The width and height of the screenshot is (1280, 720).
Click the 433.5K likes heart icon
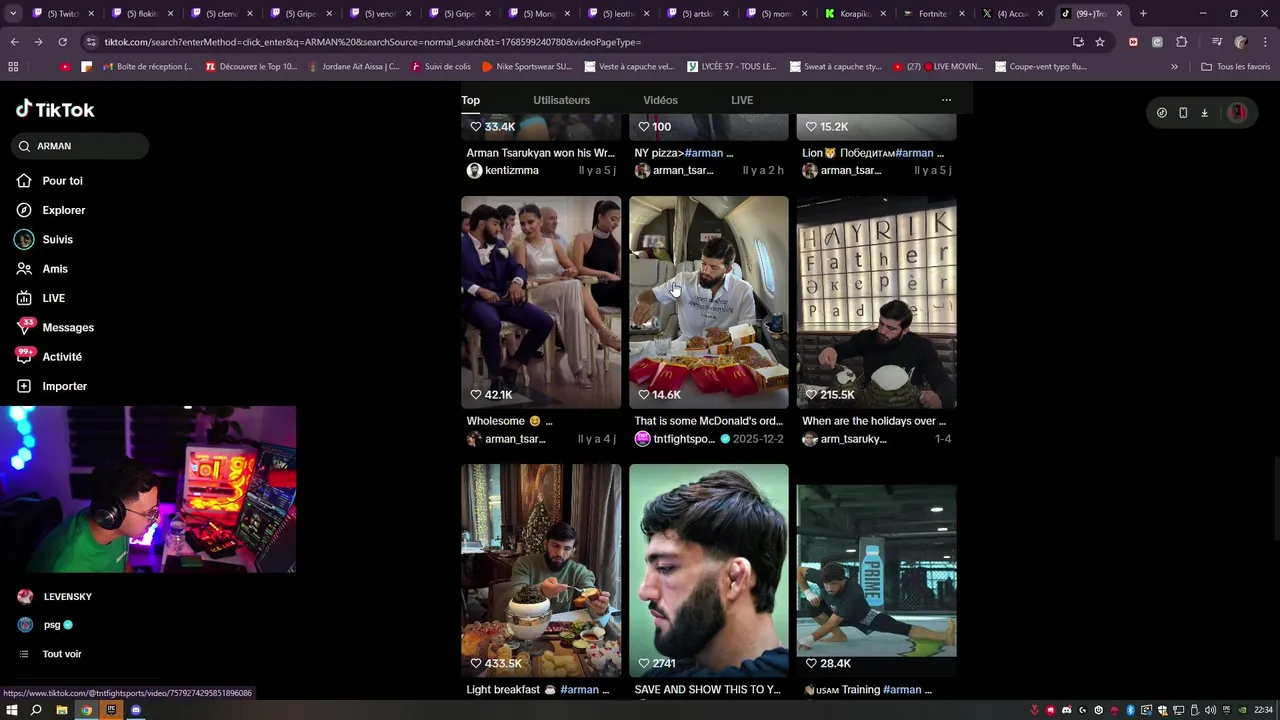pyautogui.click(x=476, y=664)
